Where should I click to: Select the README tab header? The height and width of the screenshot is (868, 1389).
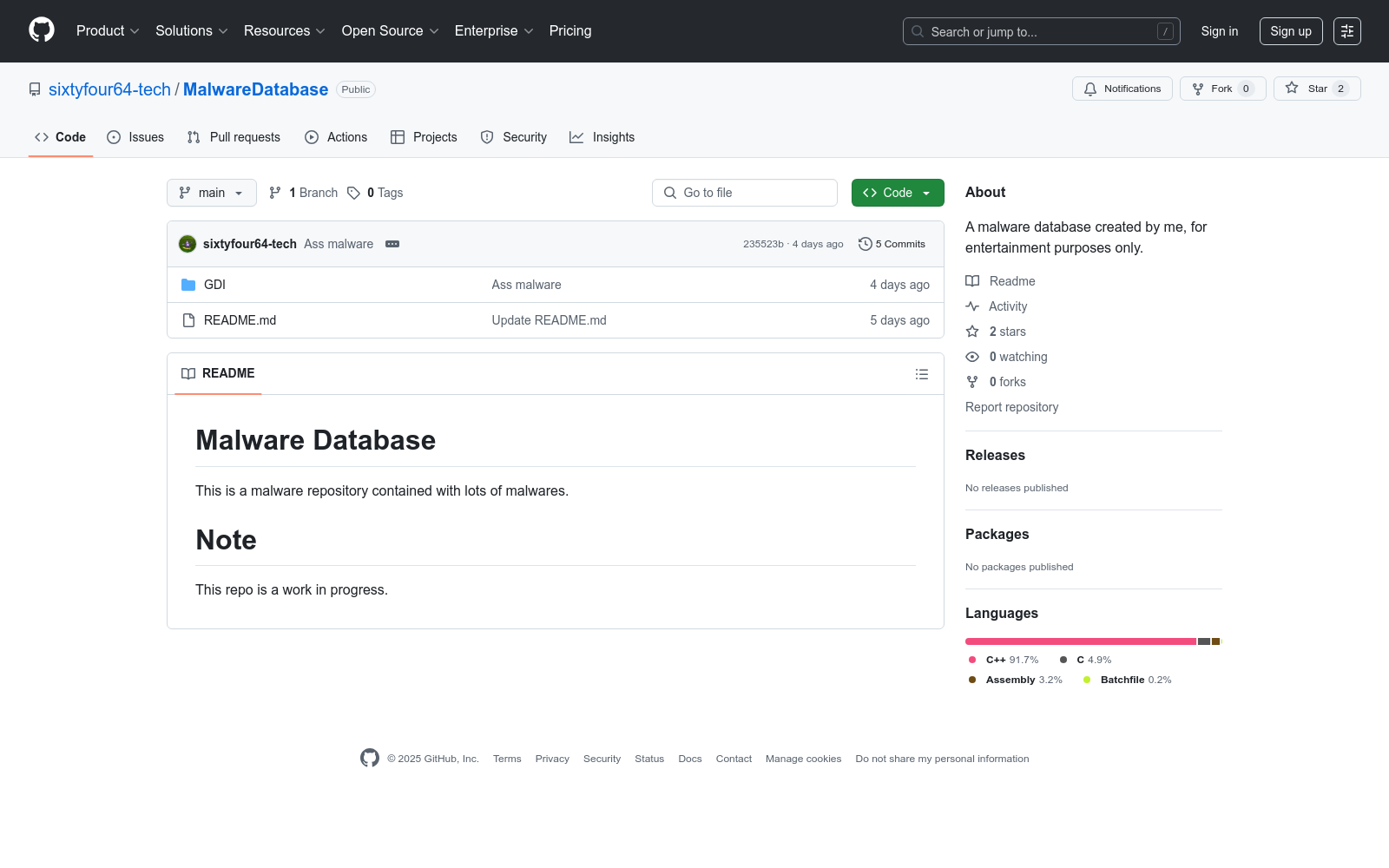coord(218,373)
